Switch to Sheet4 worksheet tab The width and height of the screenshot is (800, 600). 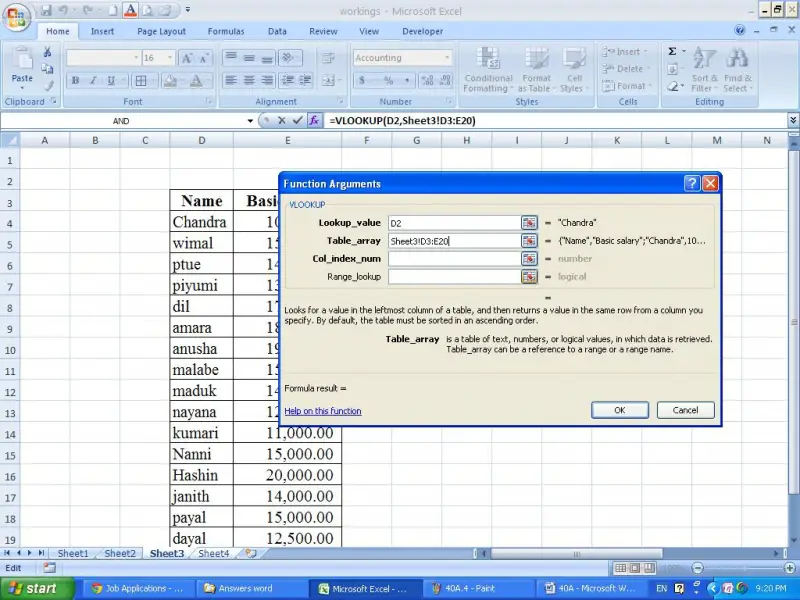[213, 554]
